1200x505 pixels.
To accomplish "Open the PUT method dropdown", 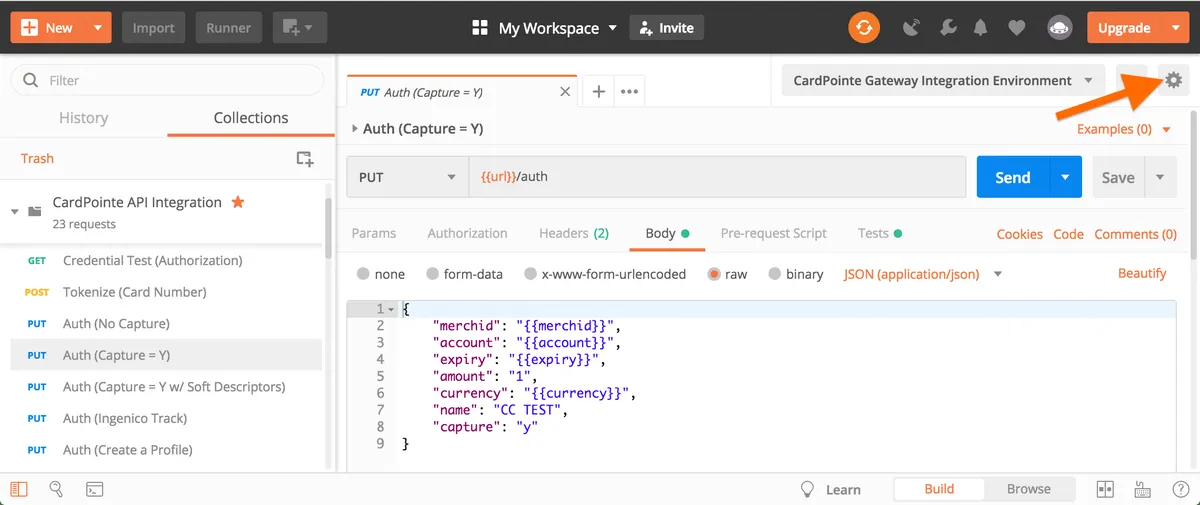I will [x=407, y=177].
